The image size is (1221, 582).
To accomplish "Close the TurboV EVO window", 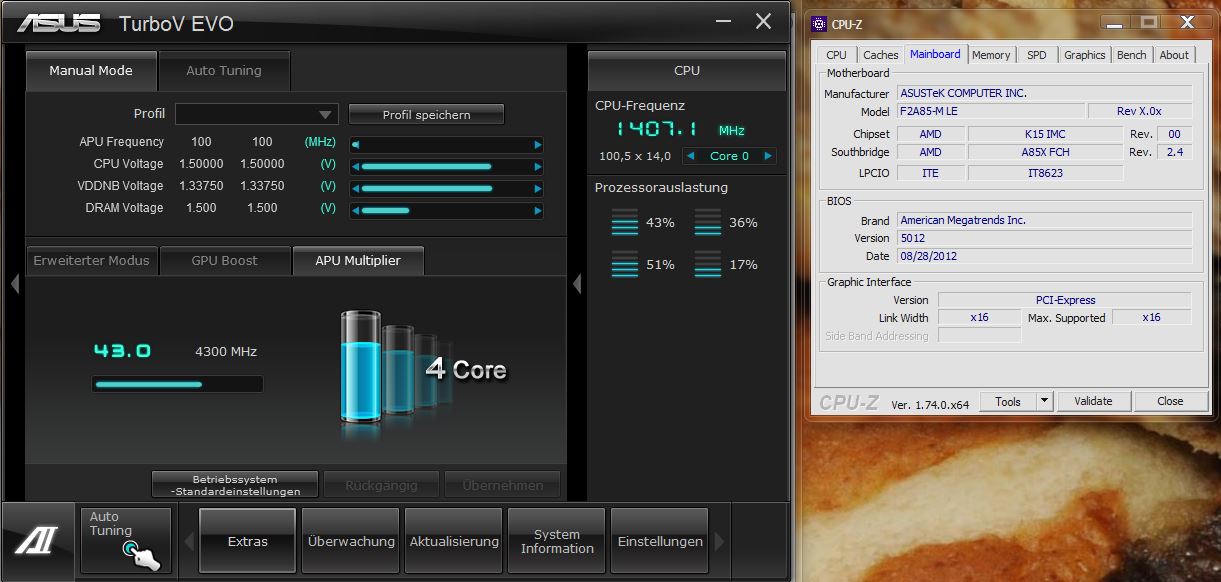I will click(x=763, y=21).
